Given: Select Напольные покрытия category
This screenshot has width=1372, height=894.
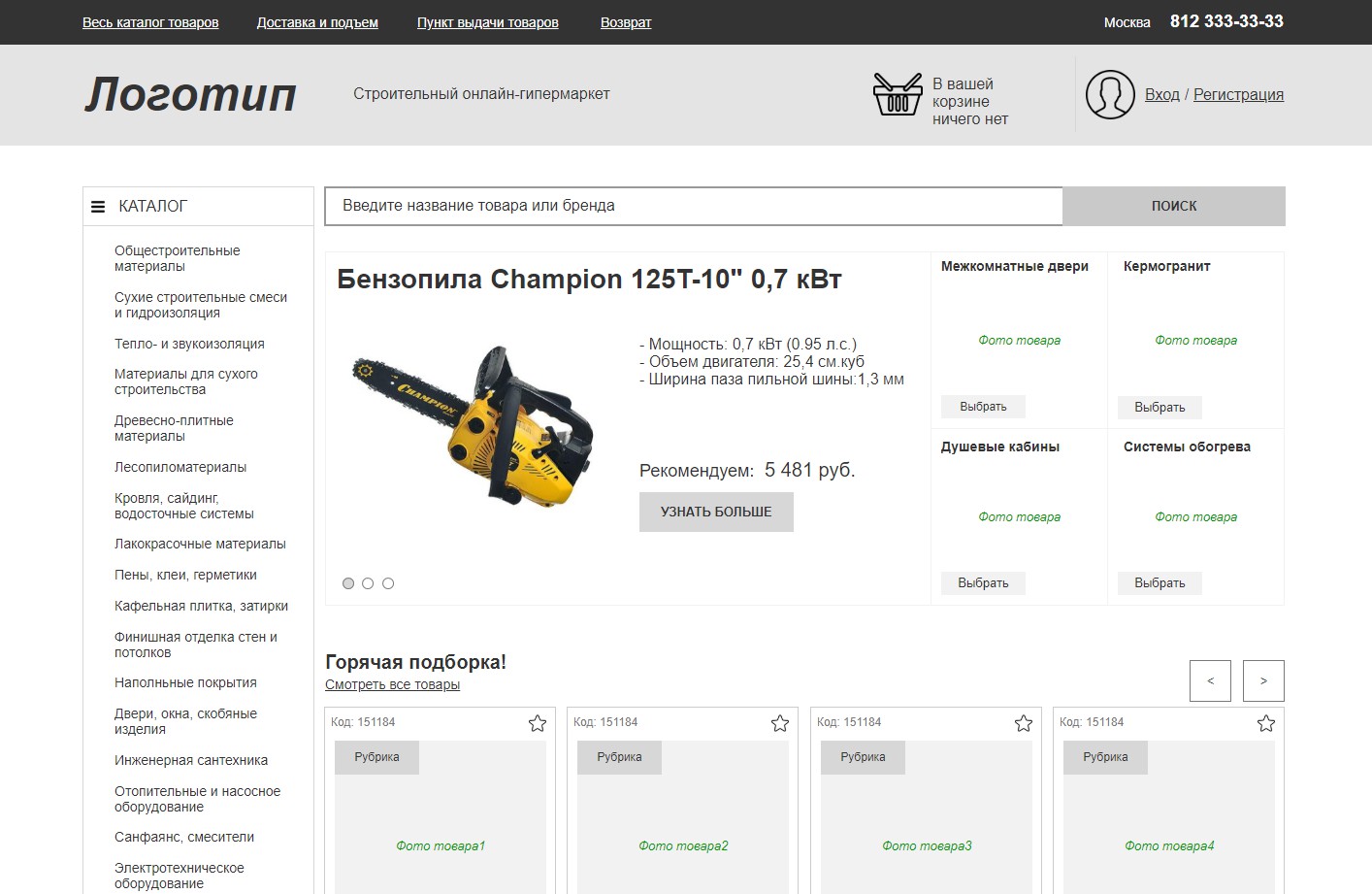Looking at the screenshot, I should (185, 682).
